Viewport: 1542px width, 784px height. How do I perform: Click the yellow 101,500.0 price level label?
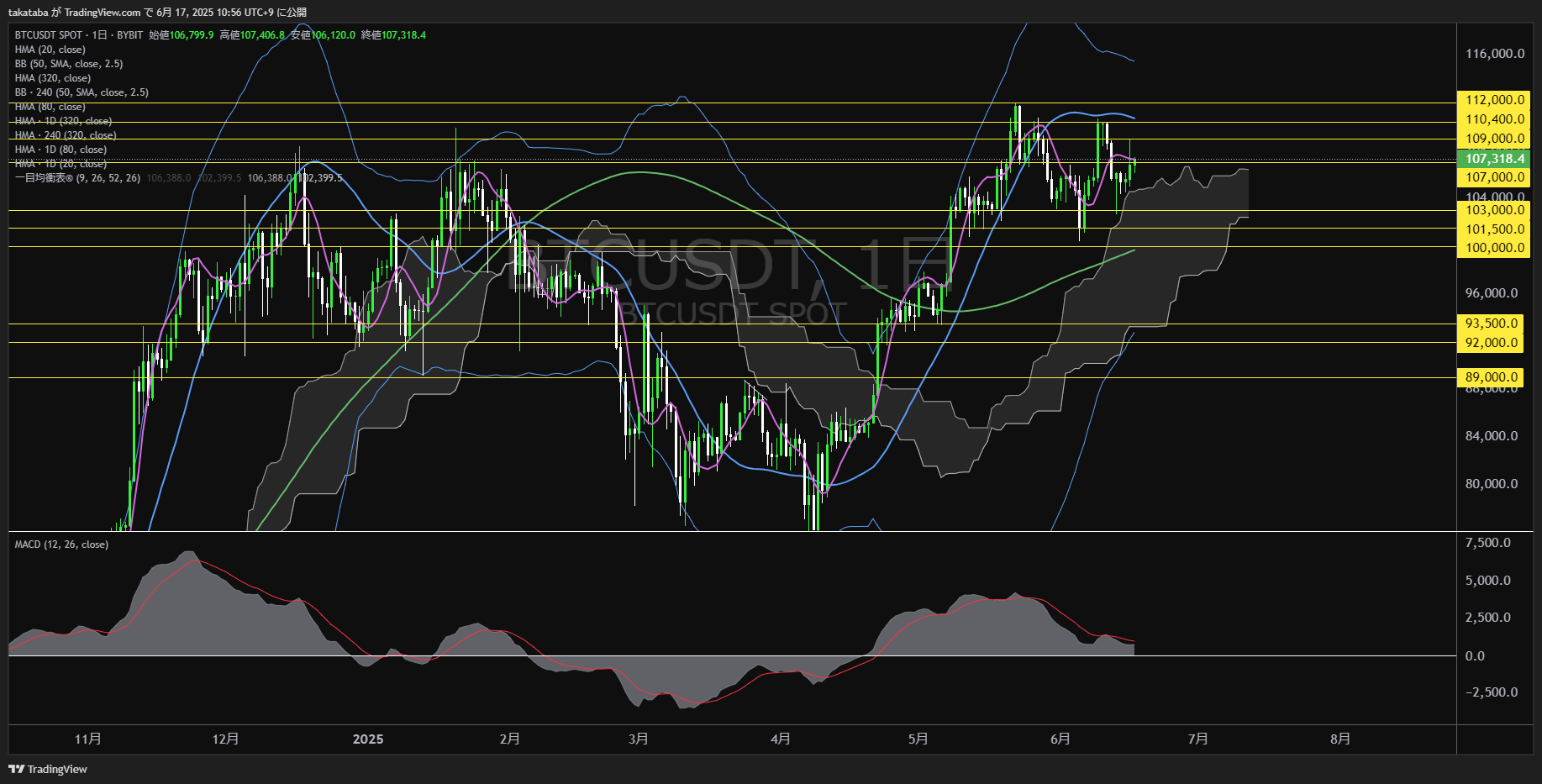coord(1494,229)
